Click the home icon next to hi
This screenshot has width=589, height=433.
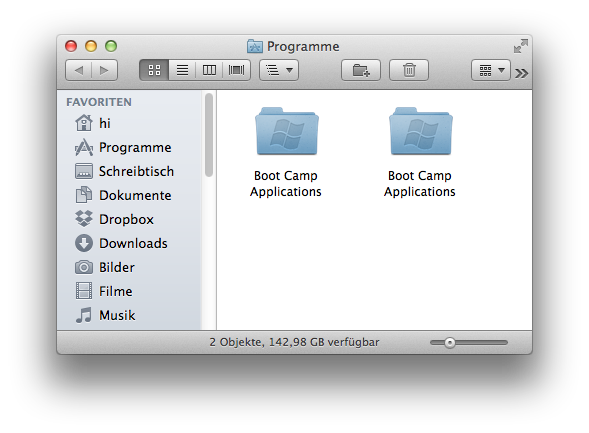[x=84, y=123]
